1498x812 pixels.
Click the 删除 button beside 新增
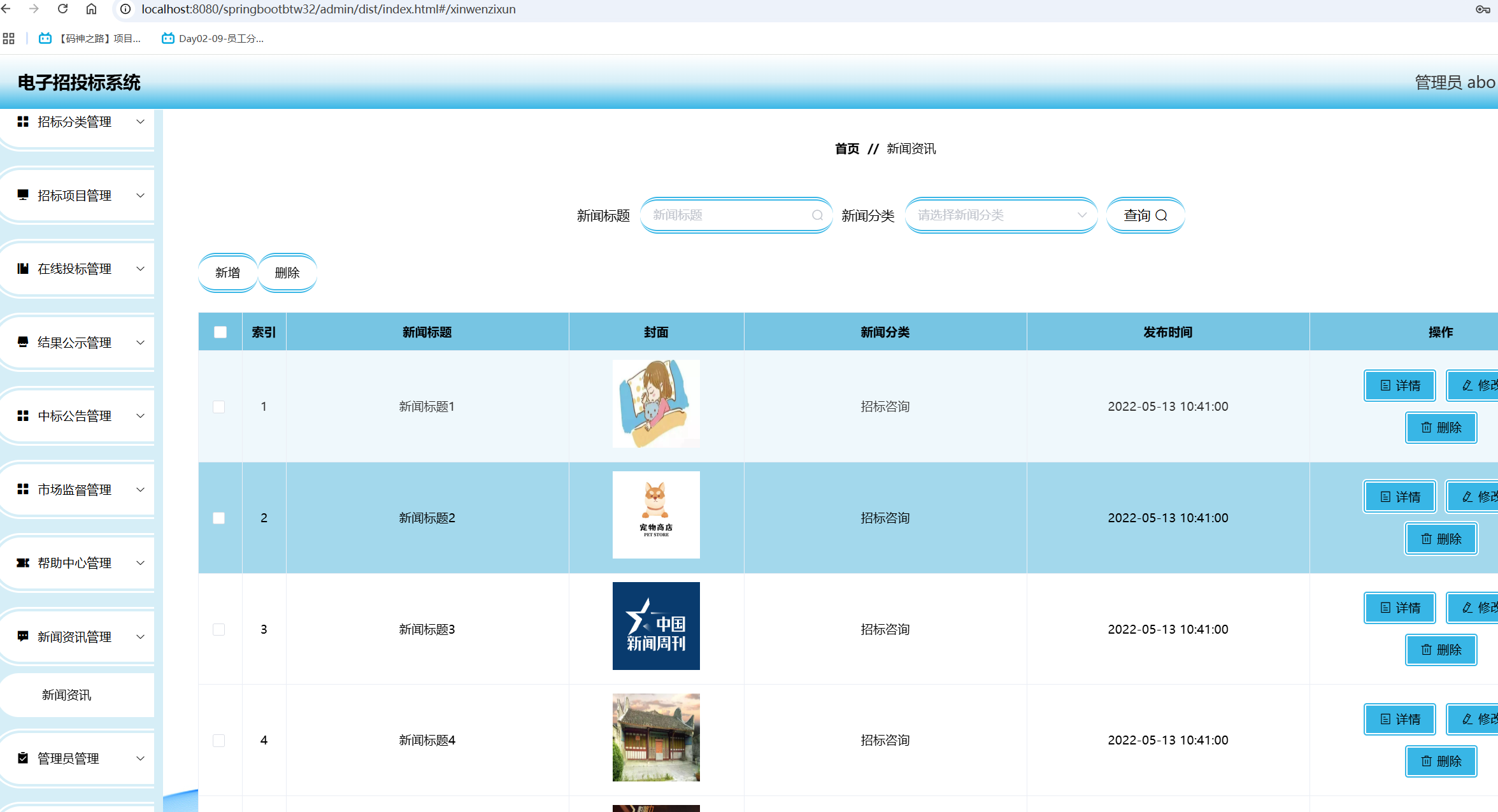click(x=287, y=273)
